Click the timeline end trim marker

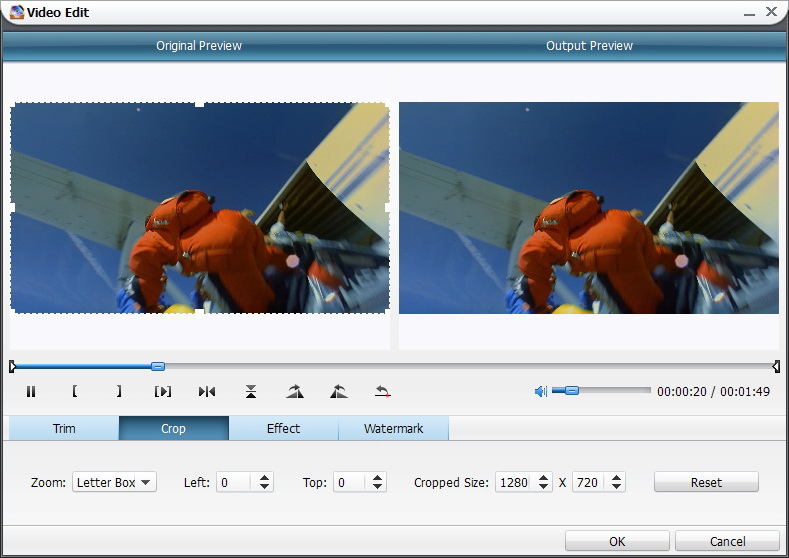coord(776,366)
